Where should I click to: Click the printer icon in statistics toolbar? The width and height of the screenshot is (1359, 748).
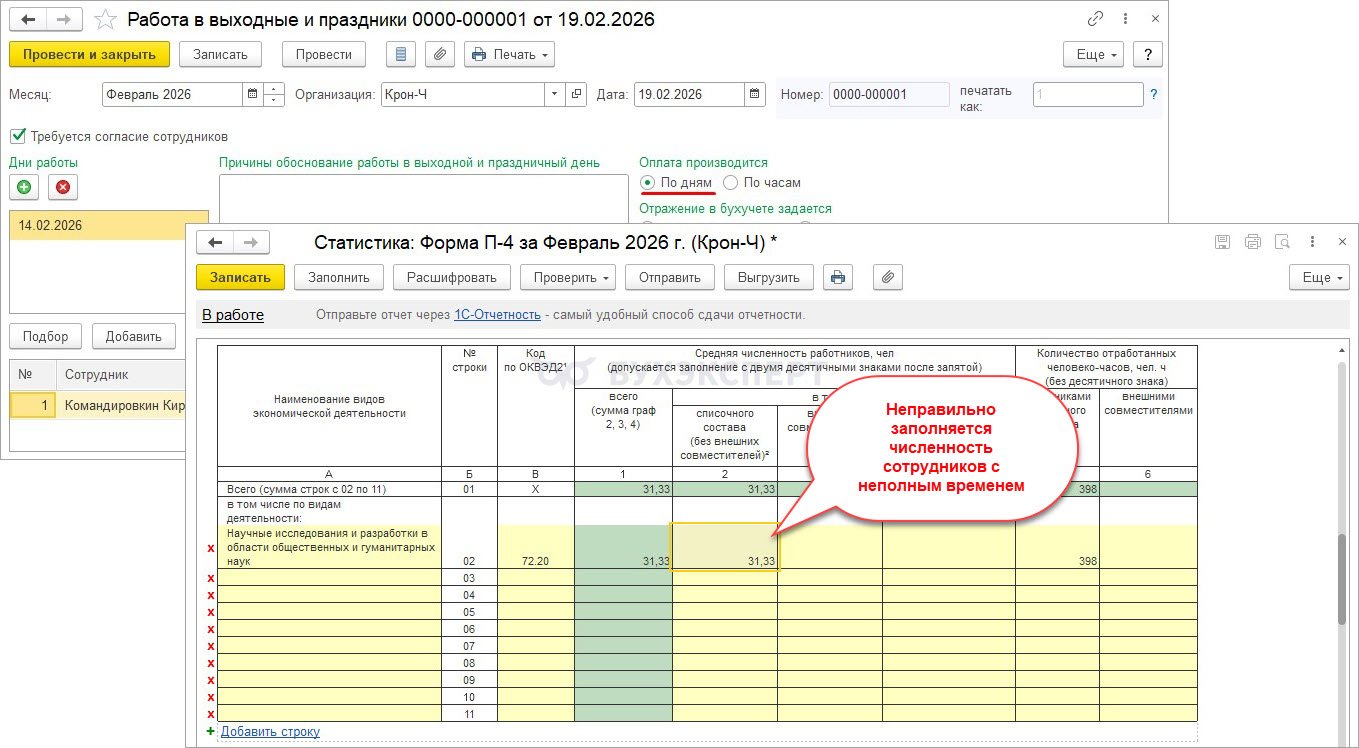point(838,277)
